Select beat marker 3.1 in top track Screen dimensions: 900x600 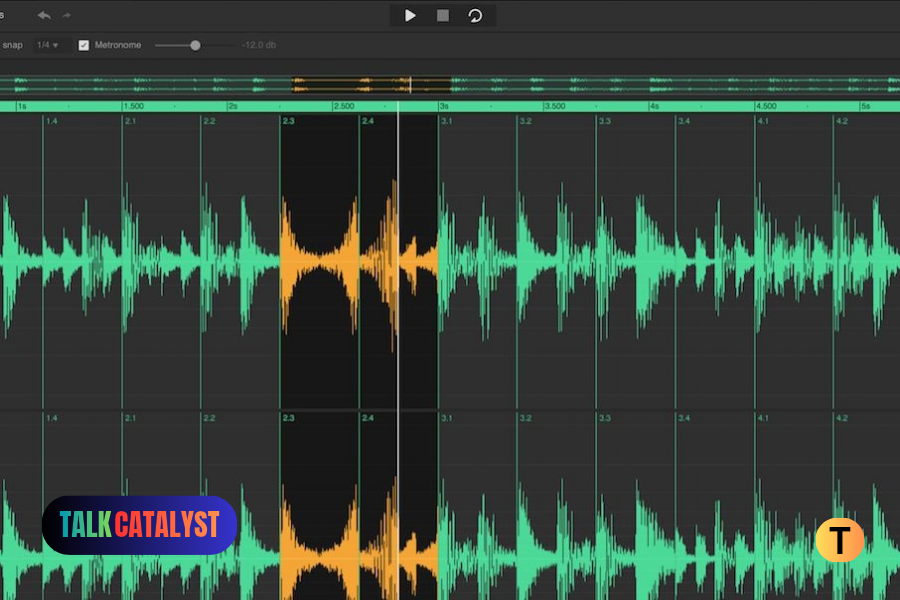(446, 121)
